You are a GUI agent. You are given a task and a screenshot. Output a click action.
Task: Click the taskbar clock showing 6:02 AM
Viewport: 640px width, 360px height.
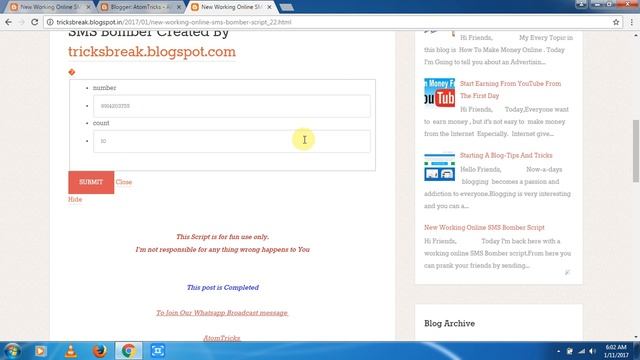click(x=616, y=351)
